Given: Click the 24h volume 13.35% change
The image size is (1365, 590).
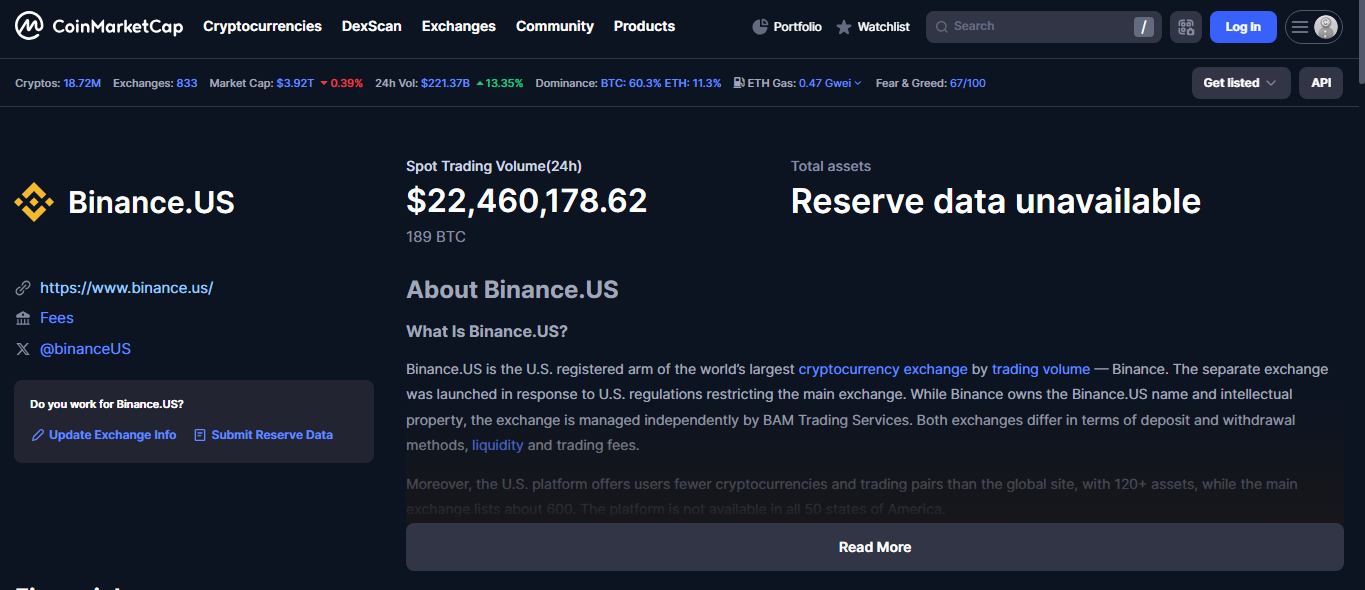Looking at the screenshot, I should tap(500, 83).
